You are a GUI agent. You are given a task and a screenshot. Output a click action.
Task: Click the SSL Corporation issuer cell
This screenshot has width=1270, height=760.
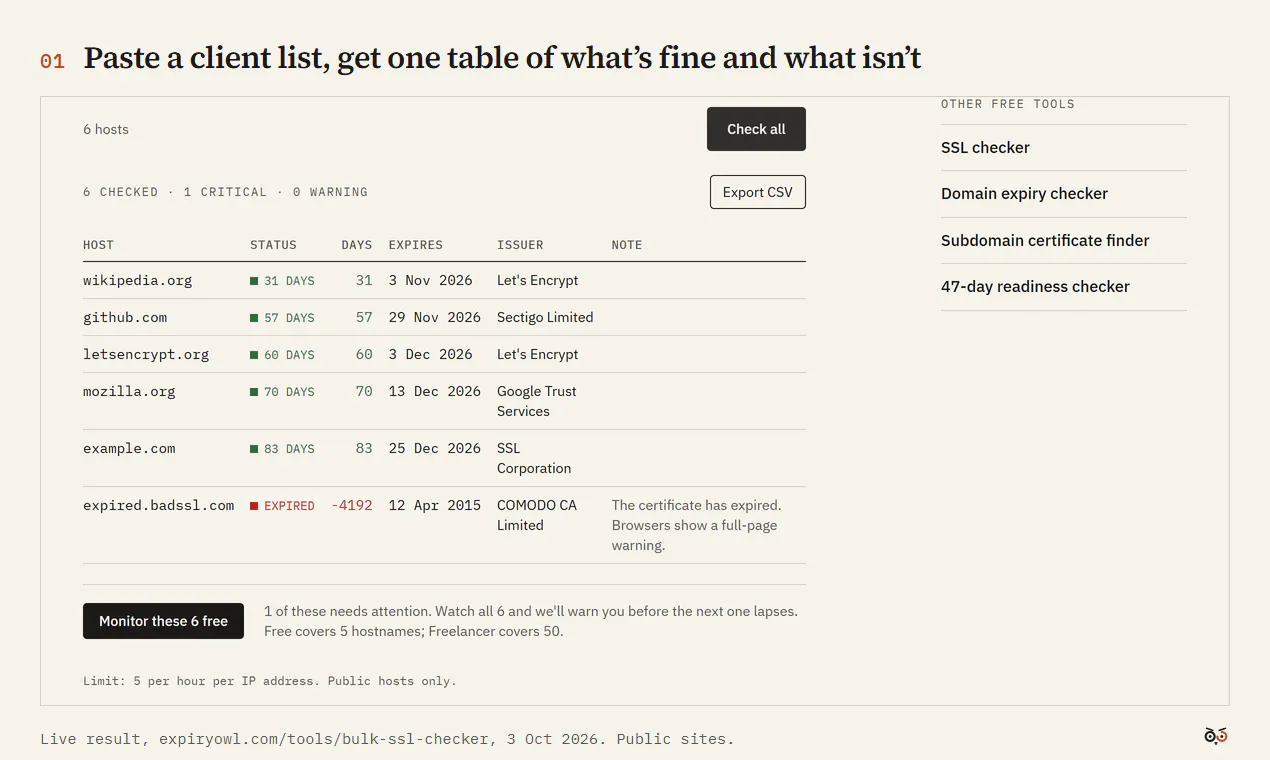pyautogui.click(x=534, y=458)
